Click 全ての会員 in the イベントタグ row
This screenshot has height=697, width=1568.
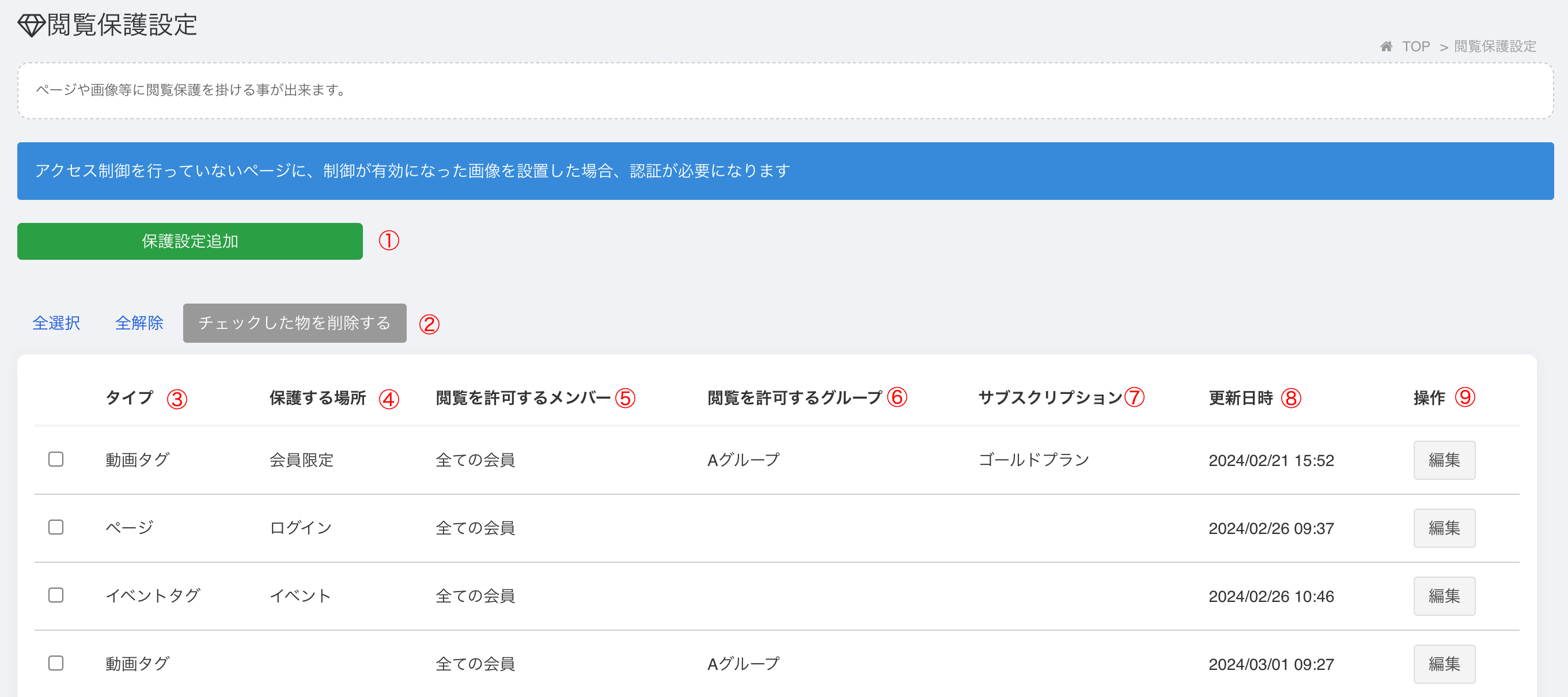tap(475, 596)
